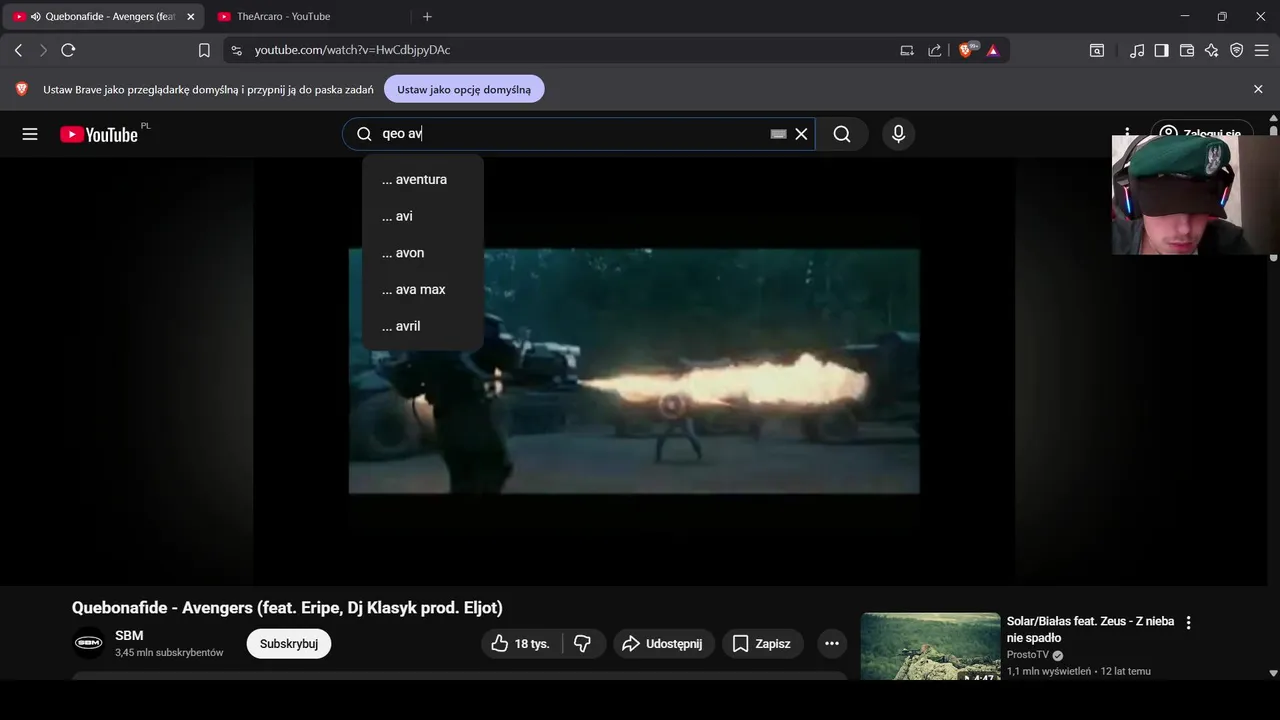1280x720 pixels.
Task: Open the search tabs icon in browser toolbar
Action: 1097,50
